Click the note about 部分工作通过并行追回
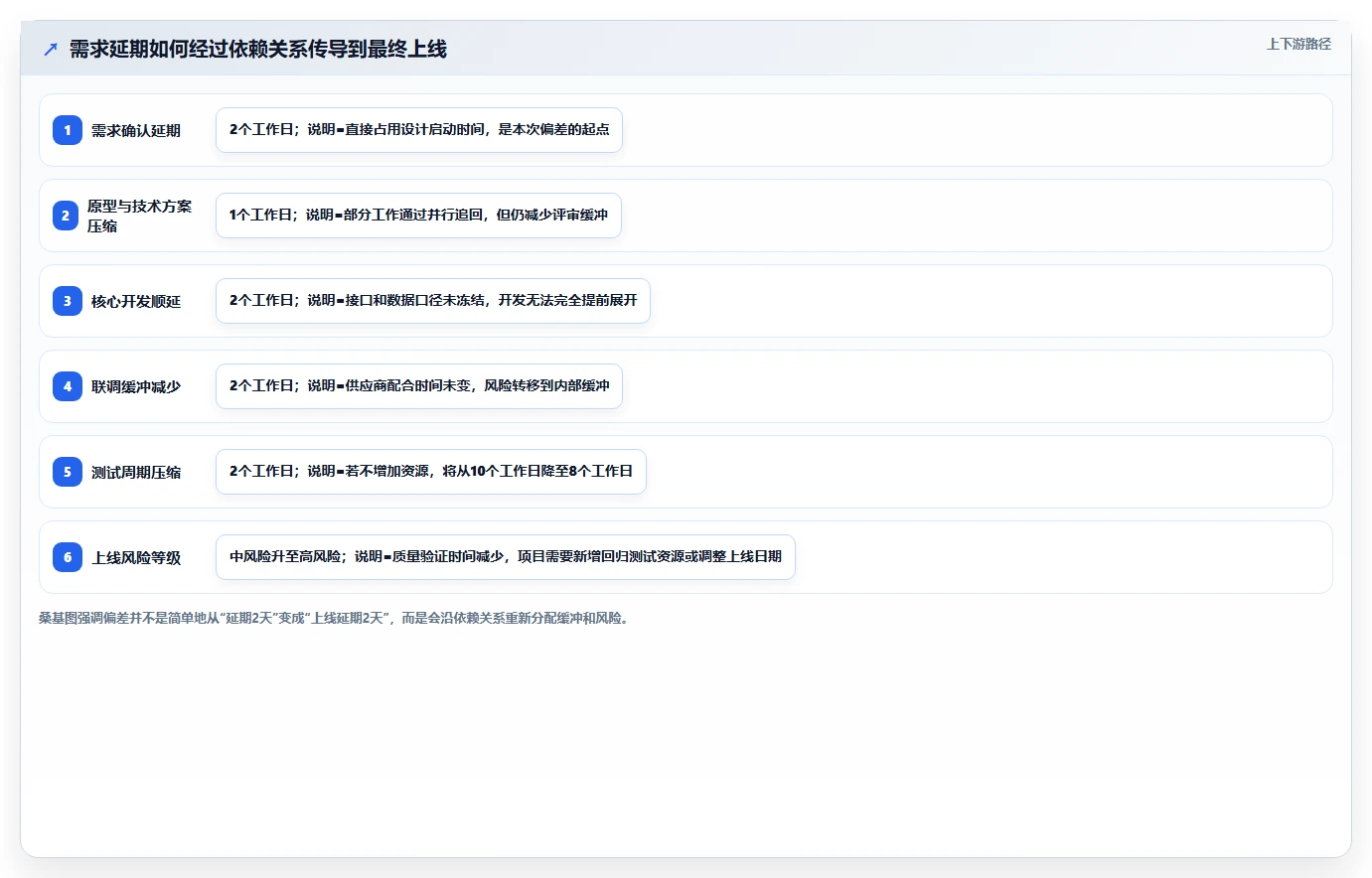 point(418,216)
